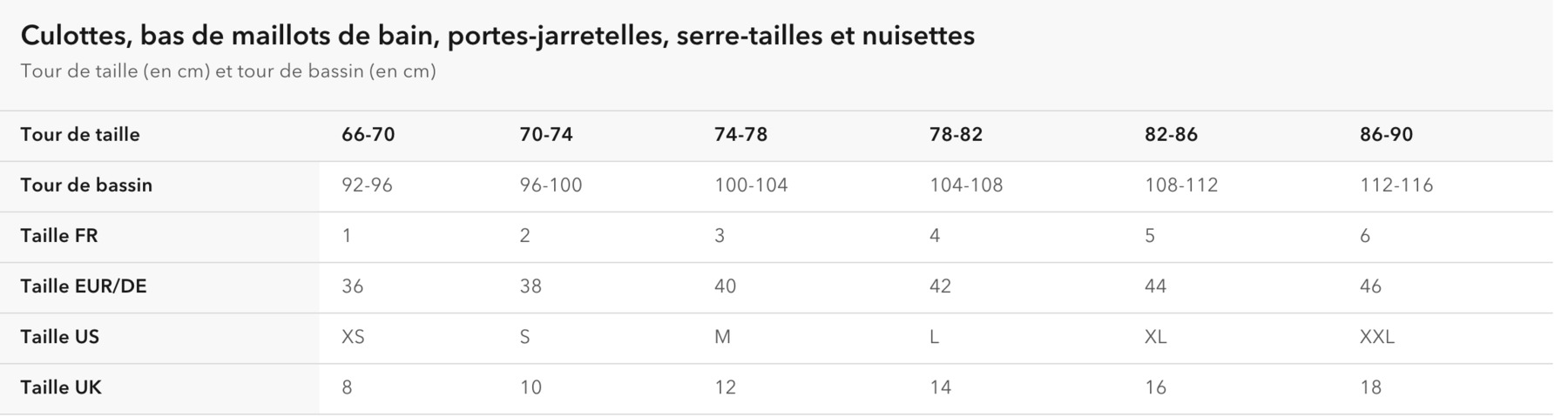The width and height of the screenshot is (1568, 417).
Task: Click the Taille EUR/DE row label
Action: pos(84,286)
